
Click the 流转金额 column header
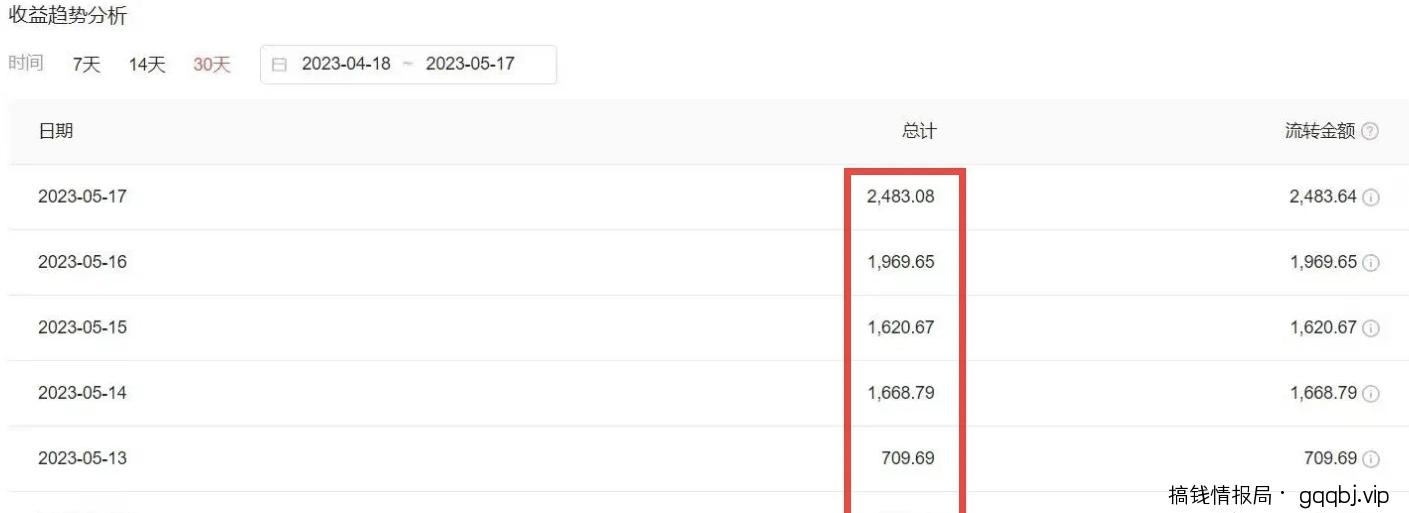click(1320, 131)
